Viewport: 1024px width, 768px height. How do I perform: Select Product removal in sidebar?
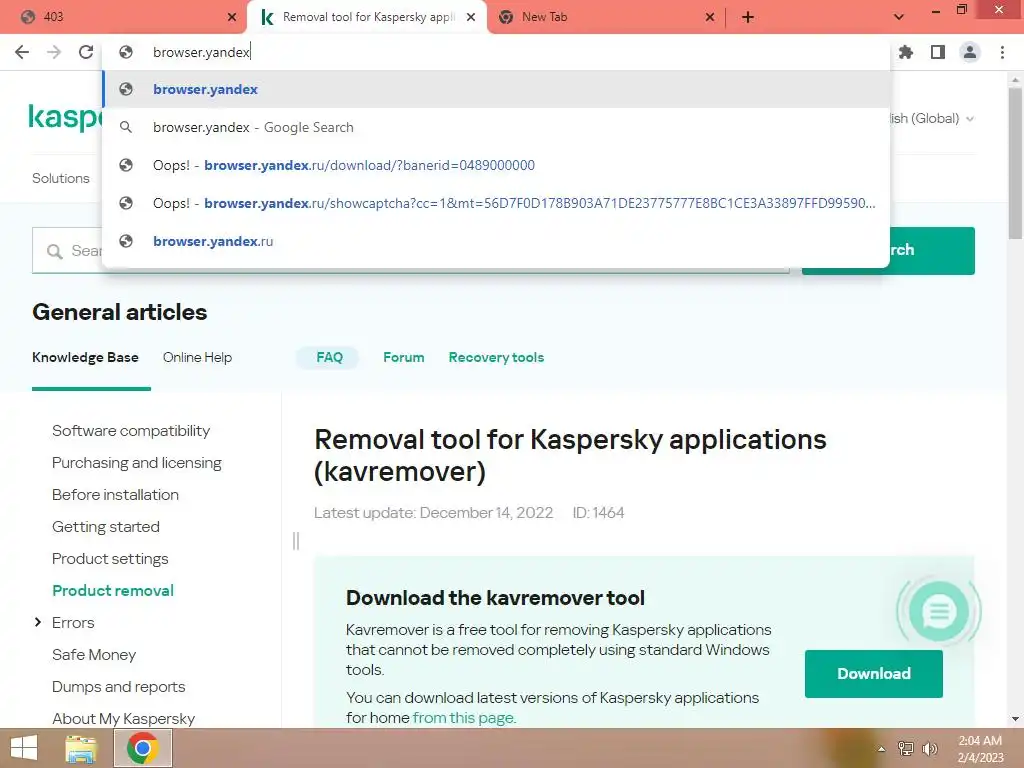[x=113, y=590]
